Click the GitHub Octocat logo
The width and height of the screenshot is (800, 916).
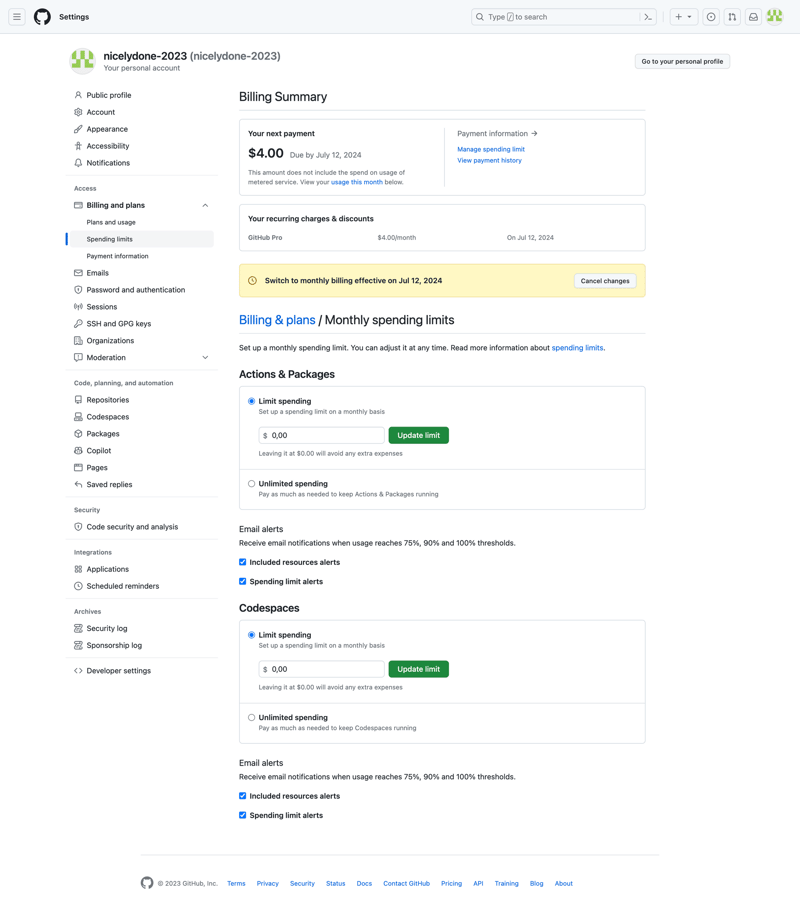[x=41, y=16]
